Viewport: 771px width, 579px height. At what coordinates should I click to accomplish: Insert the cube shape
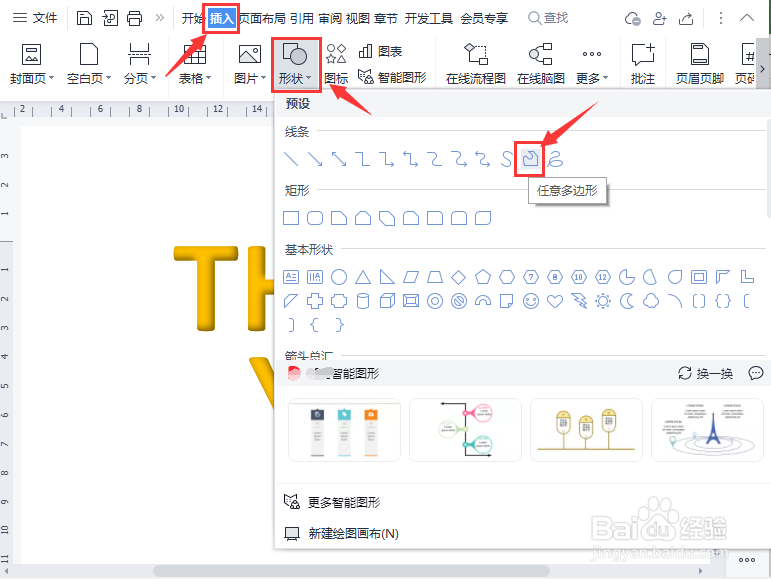point(387,301)
